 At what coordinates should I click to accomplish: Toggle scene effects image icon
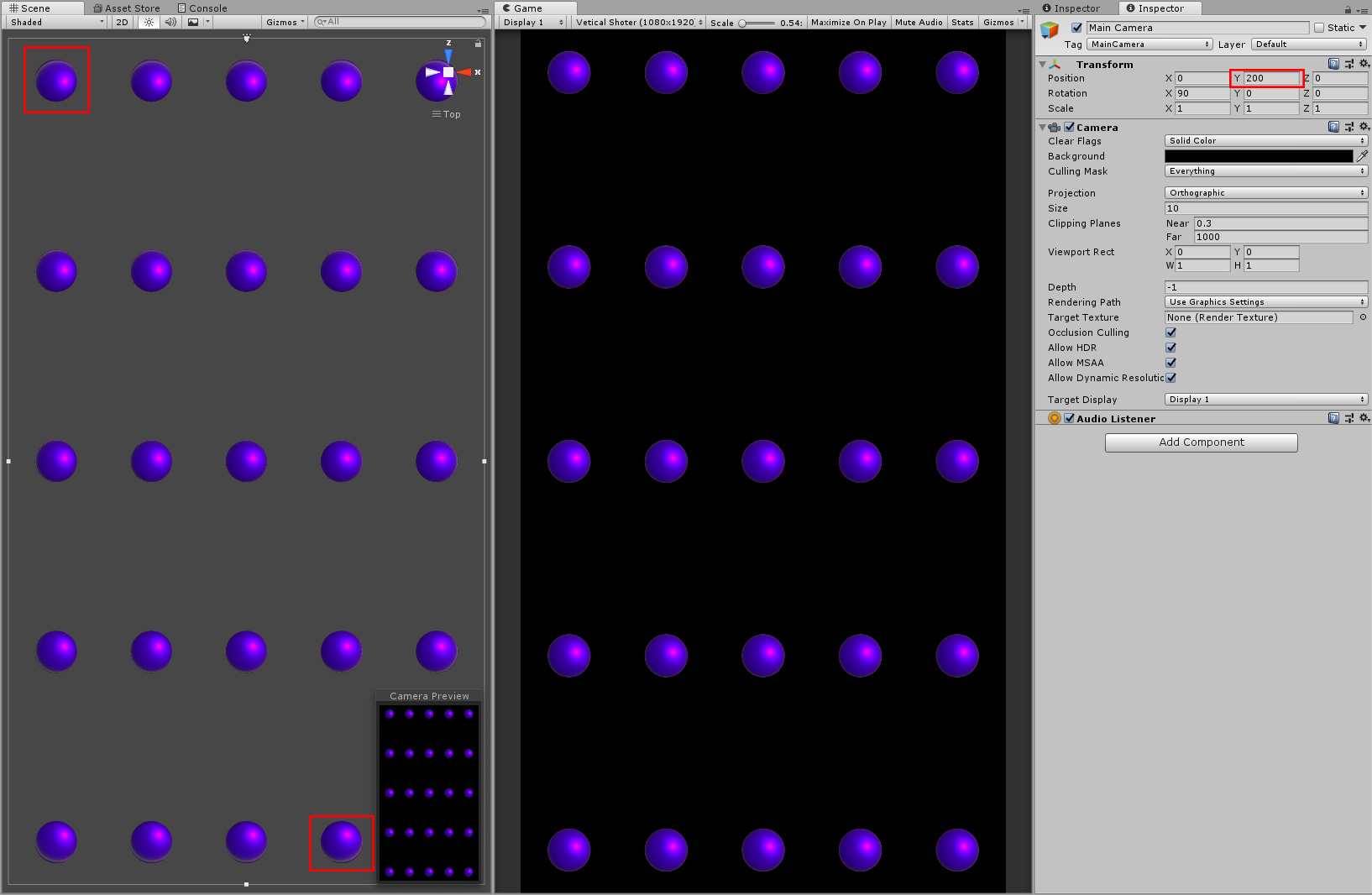point(193,22)
